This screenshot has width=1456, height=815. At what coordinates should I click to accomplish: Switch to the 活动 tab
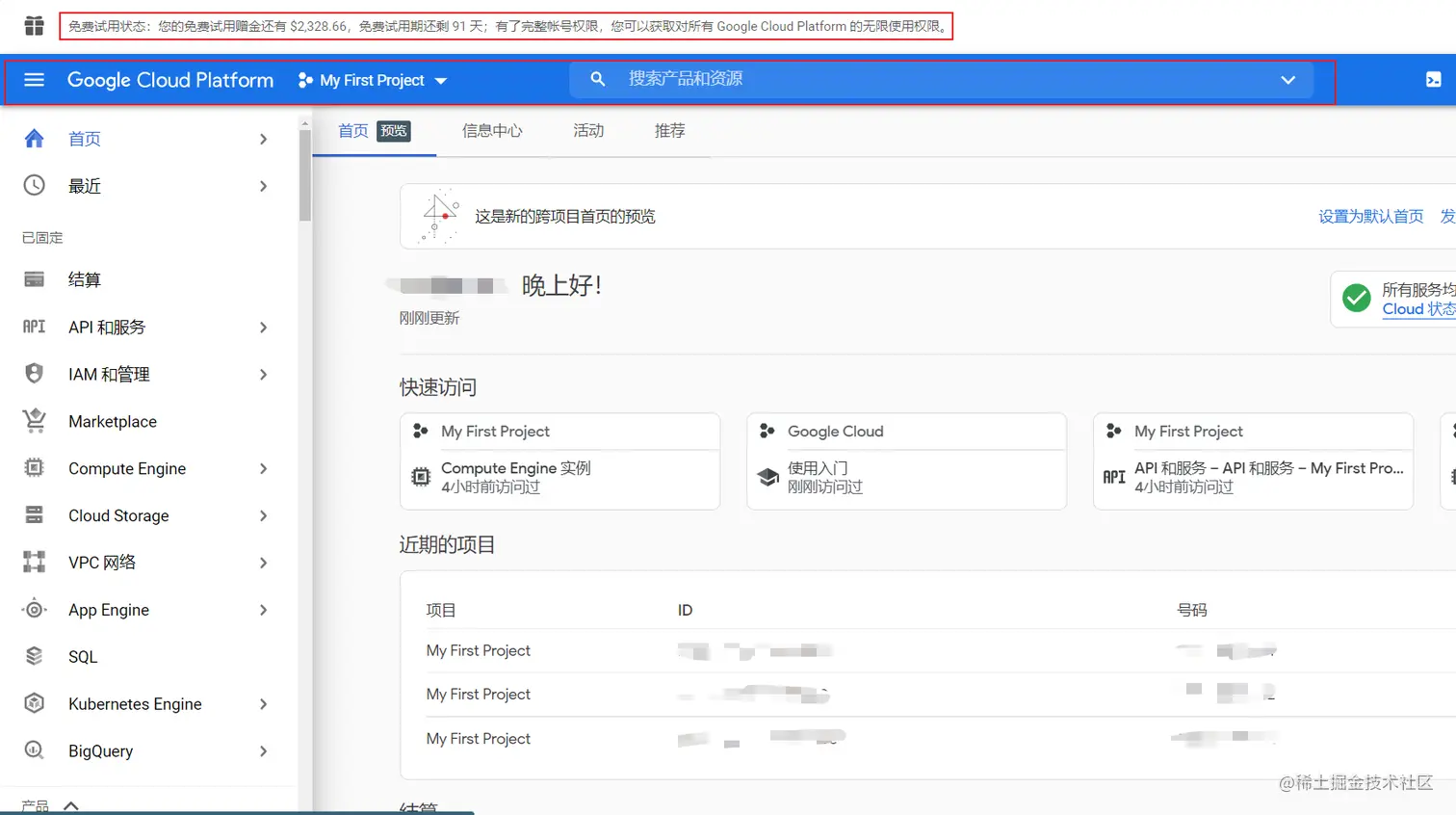[x=588, y=131]
